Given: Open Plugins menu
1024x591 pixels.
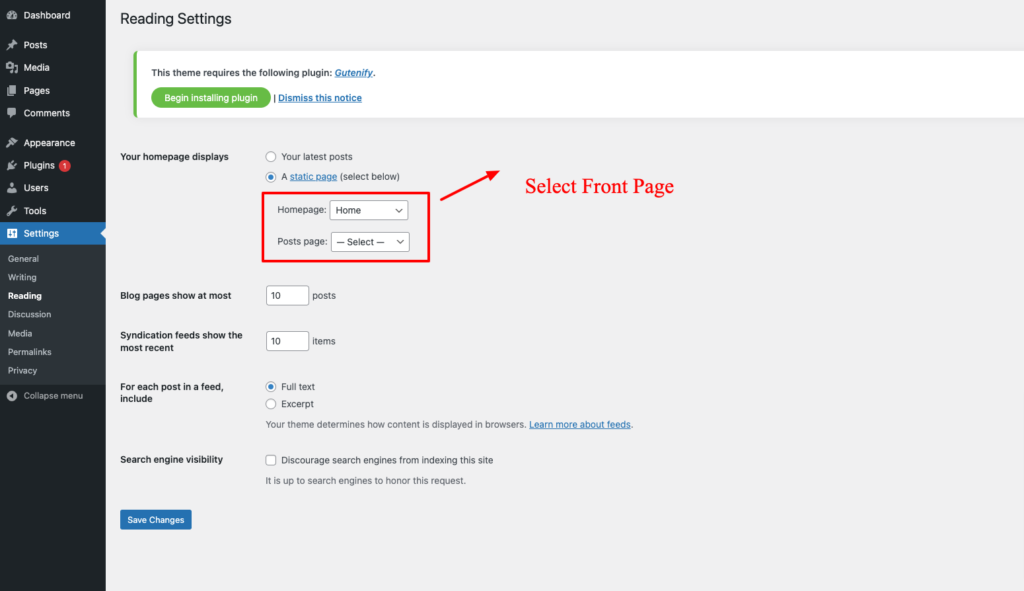Looking at the screenshot, I should (39, 165).
